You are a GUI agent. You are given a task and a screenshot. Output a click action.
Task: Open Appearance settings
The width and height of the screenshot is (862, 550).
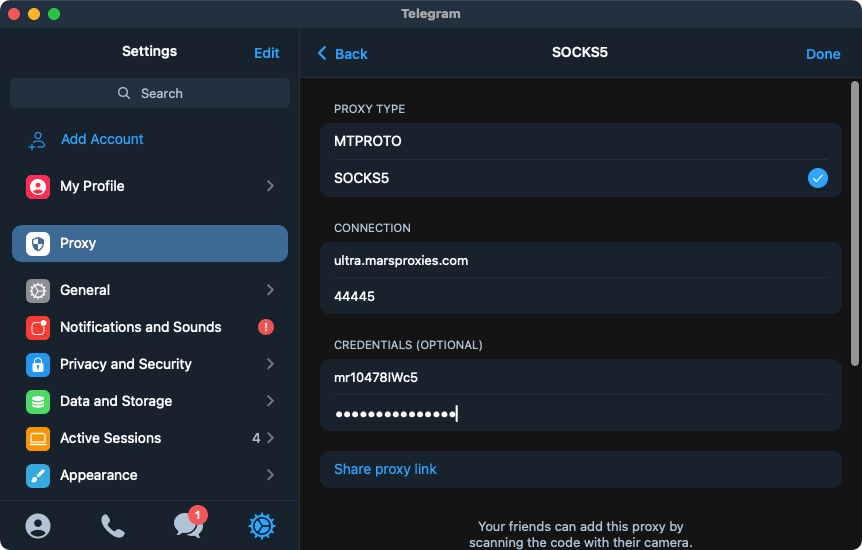[150, 475]
